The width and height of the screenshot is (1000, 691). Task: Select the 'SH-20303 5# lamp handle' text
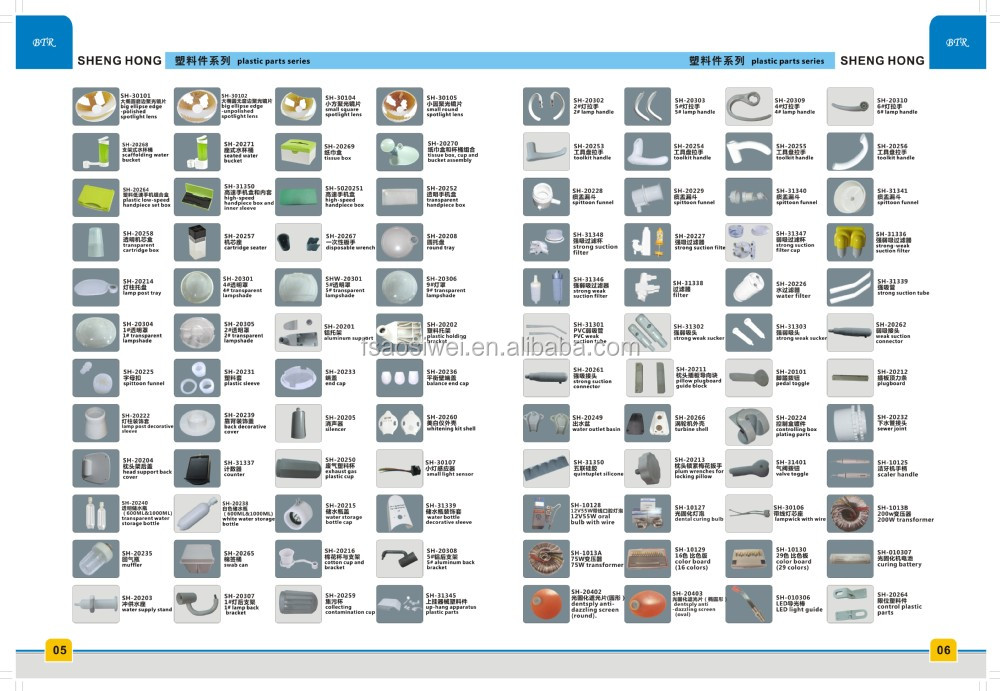tap(695, 106)
